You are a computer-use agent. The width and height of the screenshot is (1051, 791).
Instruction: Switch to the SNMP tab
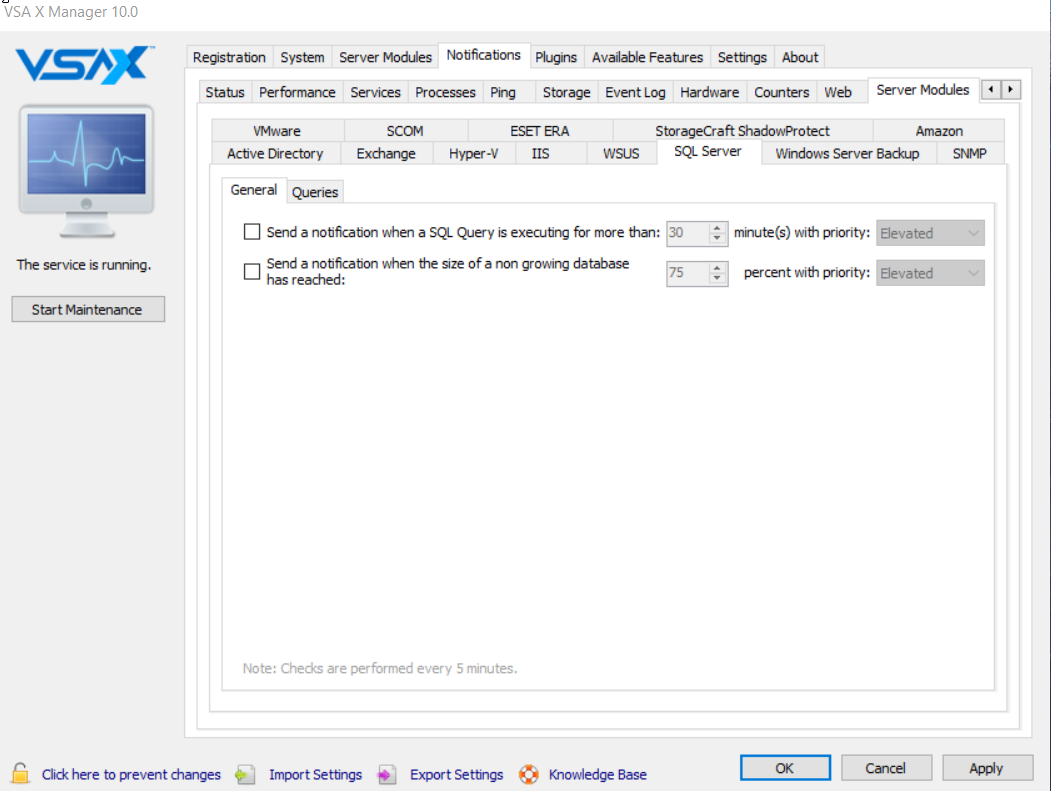[969, 154]
